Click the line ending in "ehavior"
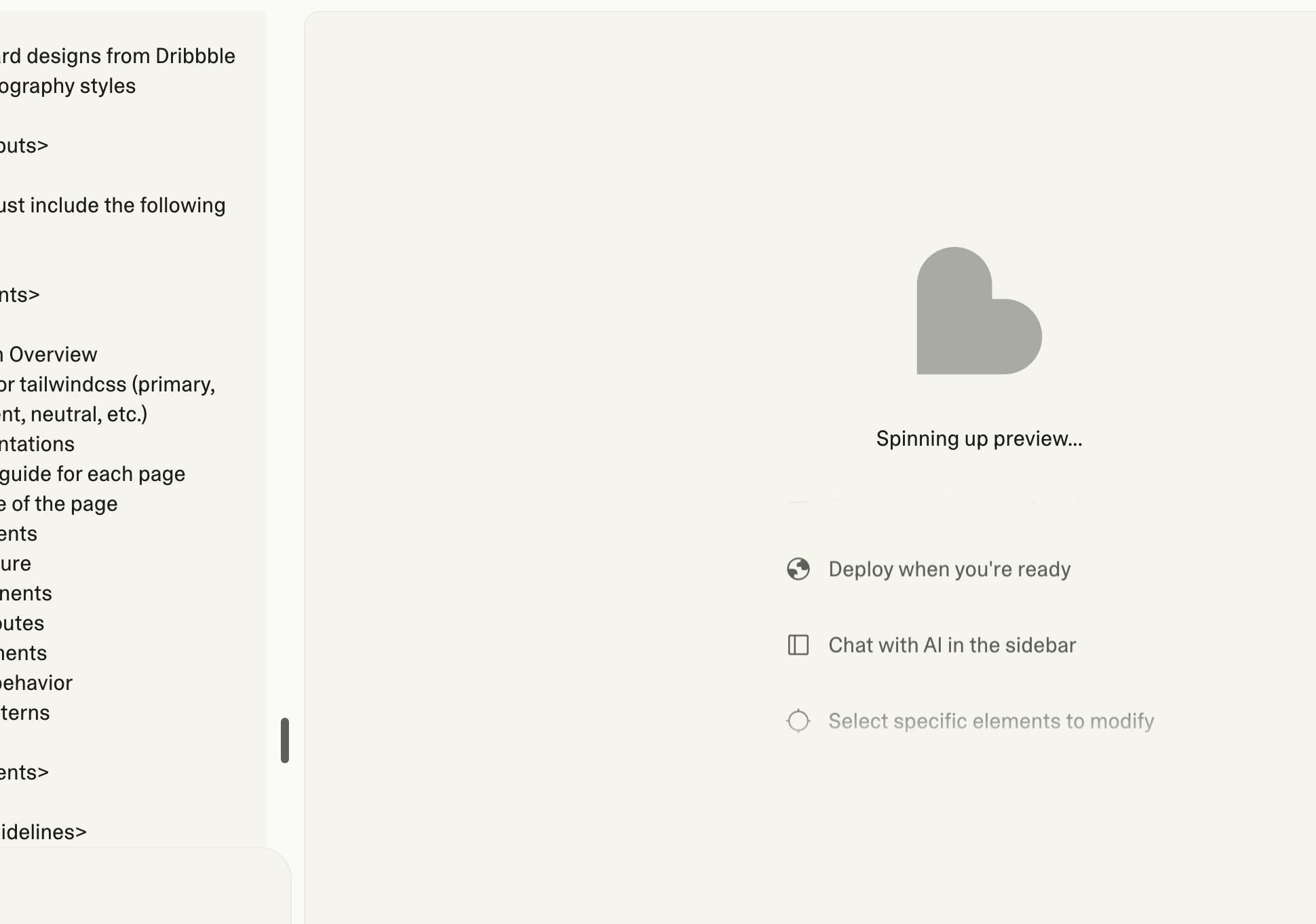1316x924 pixels. point(37,683)
